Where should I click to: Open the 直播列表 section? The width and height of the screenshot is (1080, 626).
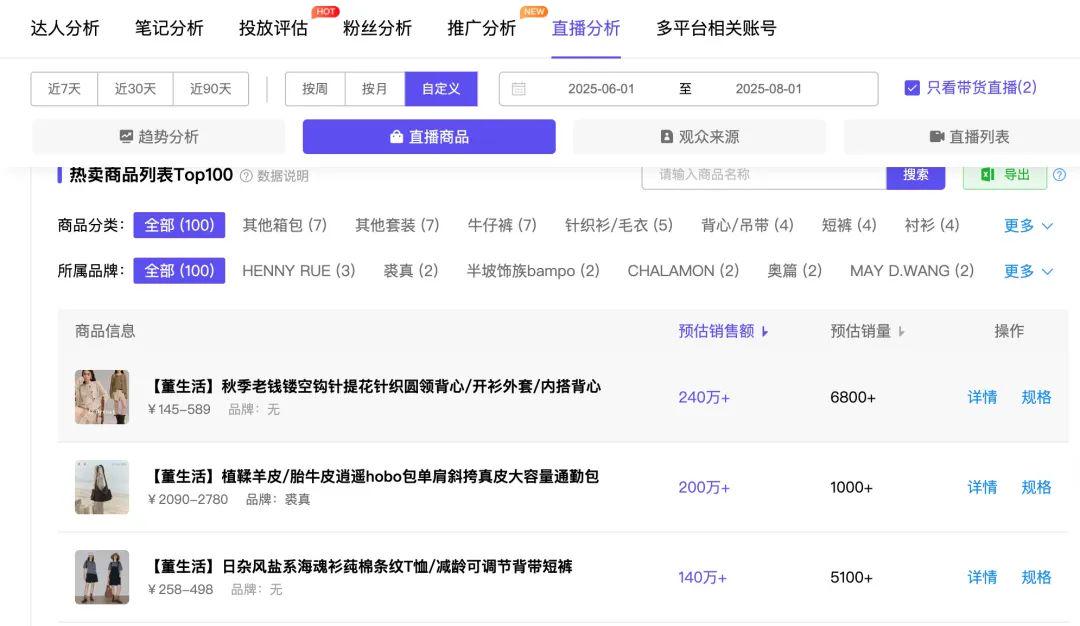pyautogui.click(x=969, y=136)
